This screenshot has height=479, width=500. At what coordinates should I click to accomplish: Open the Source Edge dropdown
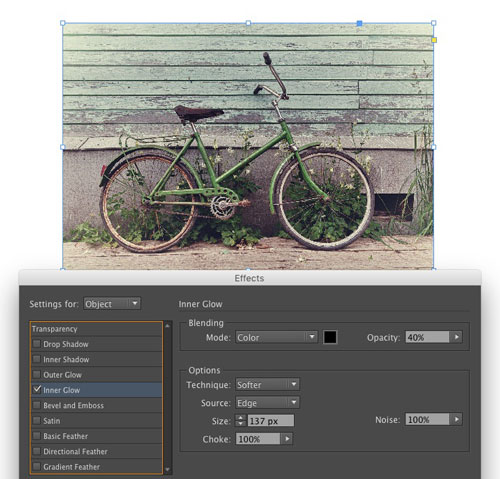[x=267, y=403]
